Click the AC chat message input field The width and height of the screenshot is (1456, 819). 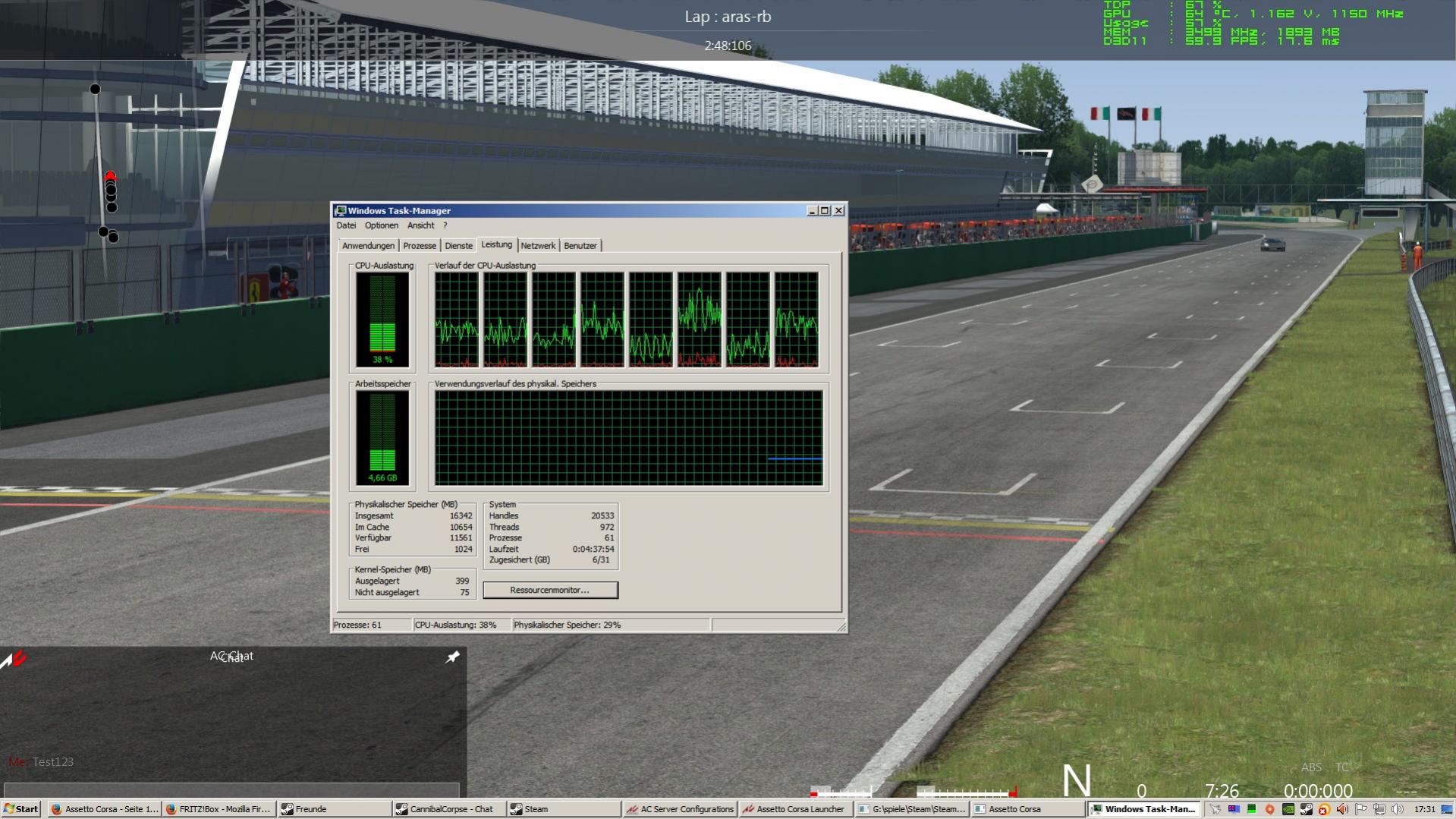tap(231, 789)
